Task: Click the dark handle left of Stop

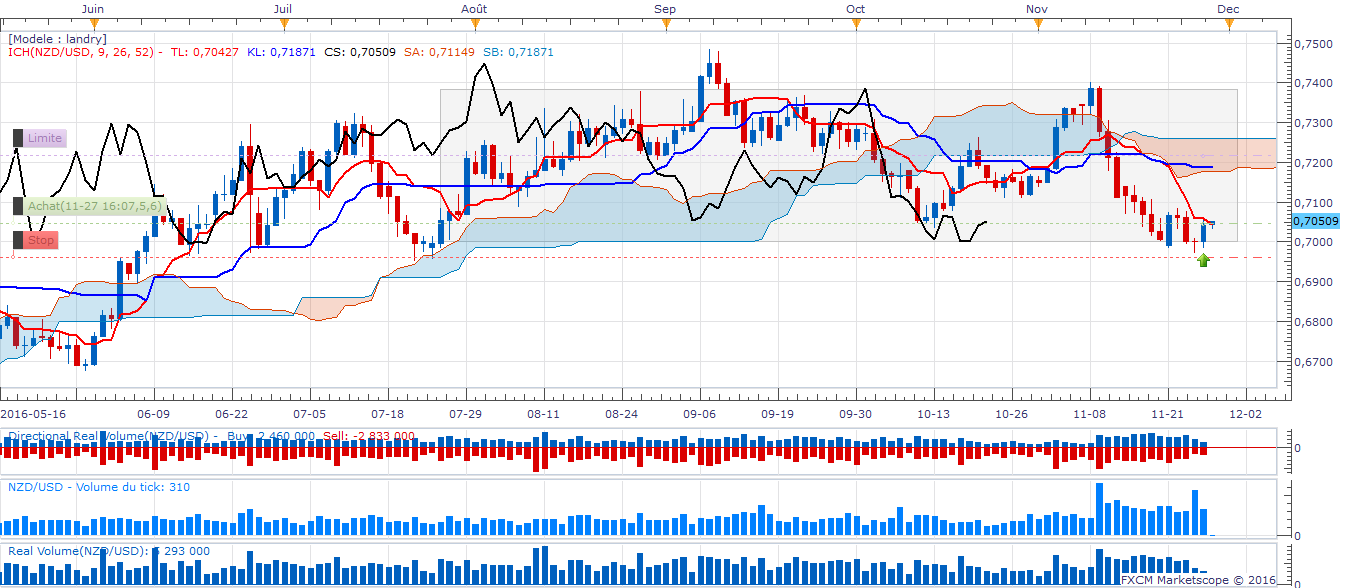Action: 18,240
